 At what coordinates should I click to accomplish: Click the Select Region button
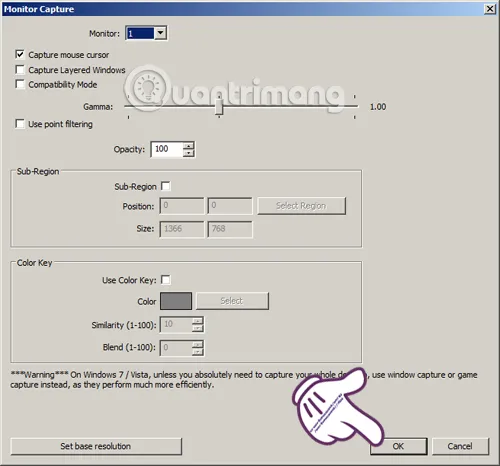tap(301, 206)
